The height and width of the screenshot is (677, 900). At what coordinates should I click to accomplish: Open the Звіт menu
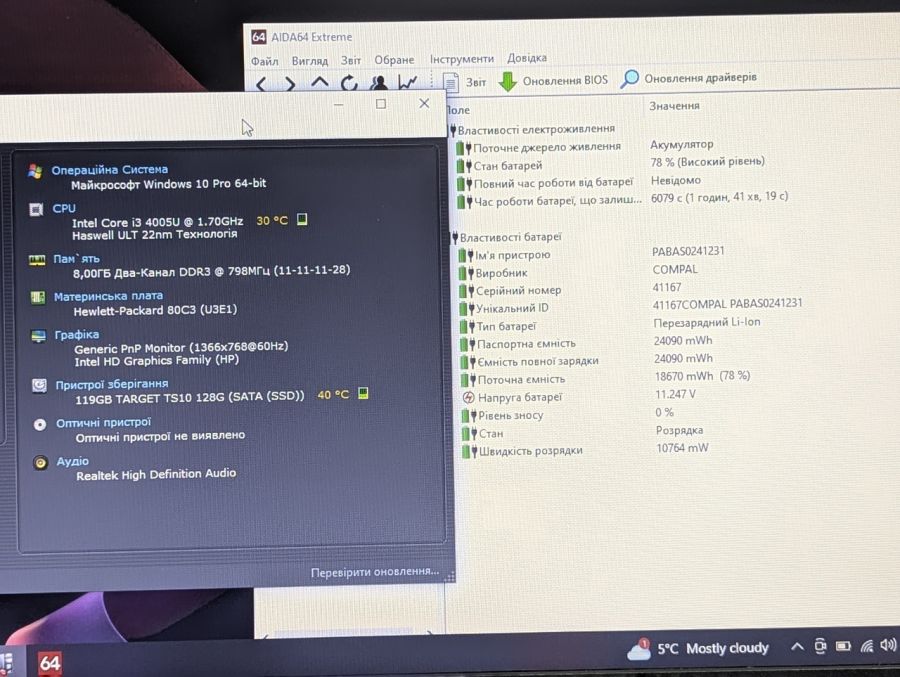click(x=351, y=60)
